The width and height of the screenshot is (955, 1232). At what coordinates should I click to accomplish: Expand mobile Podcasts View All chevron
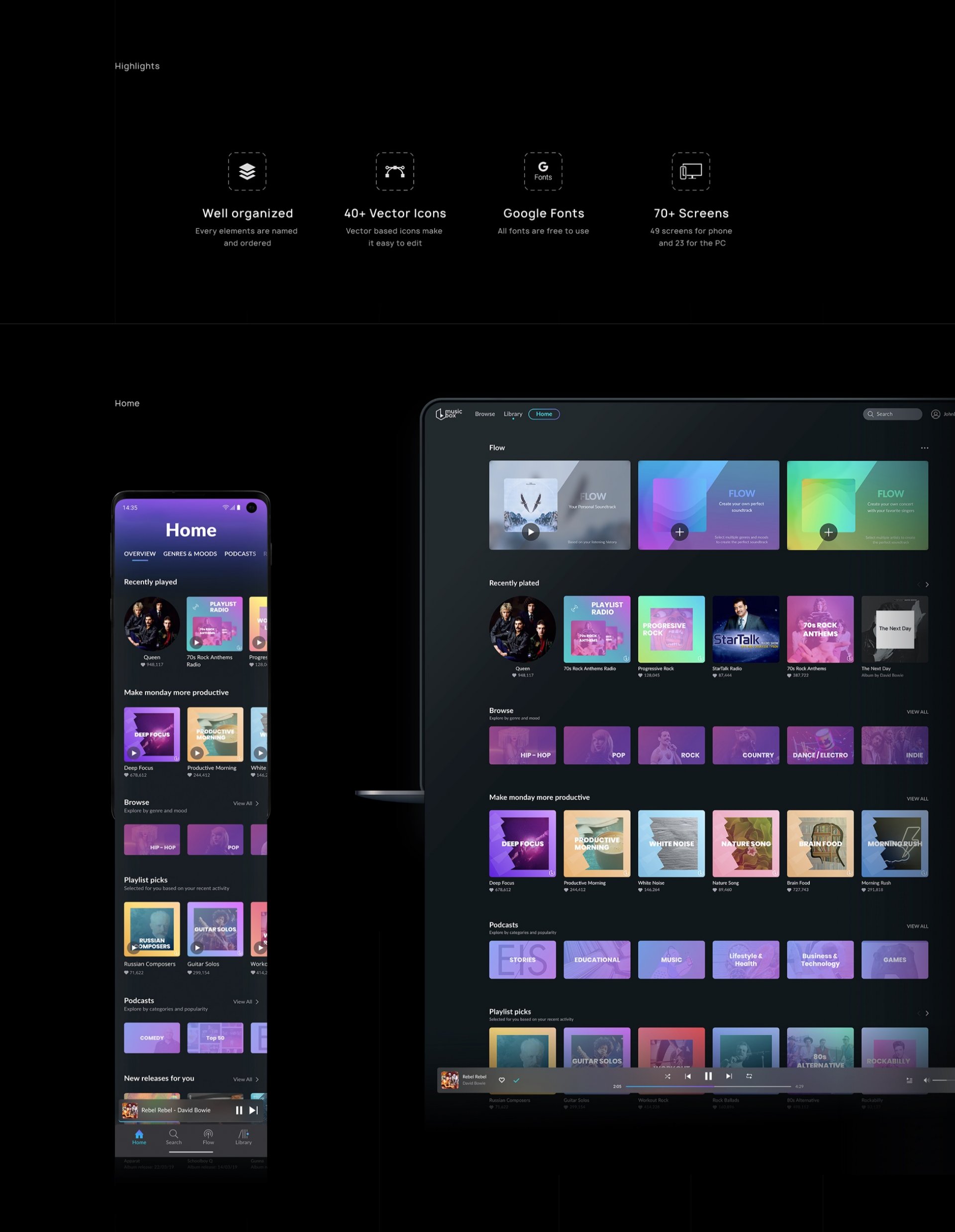click(x=257, y=1002)
